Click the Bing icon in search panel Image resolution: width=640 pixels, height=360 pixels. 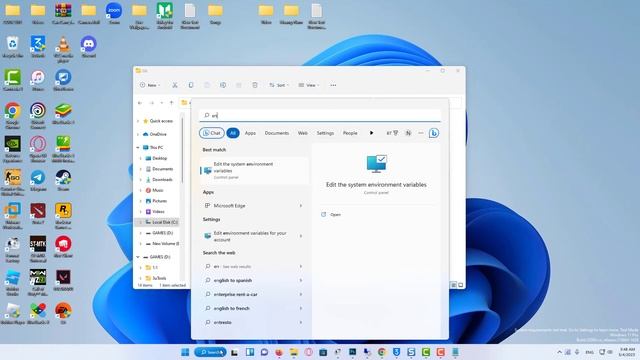[434, 133]
